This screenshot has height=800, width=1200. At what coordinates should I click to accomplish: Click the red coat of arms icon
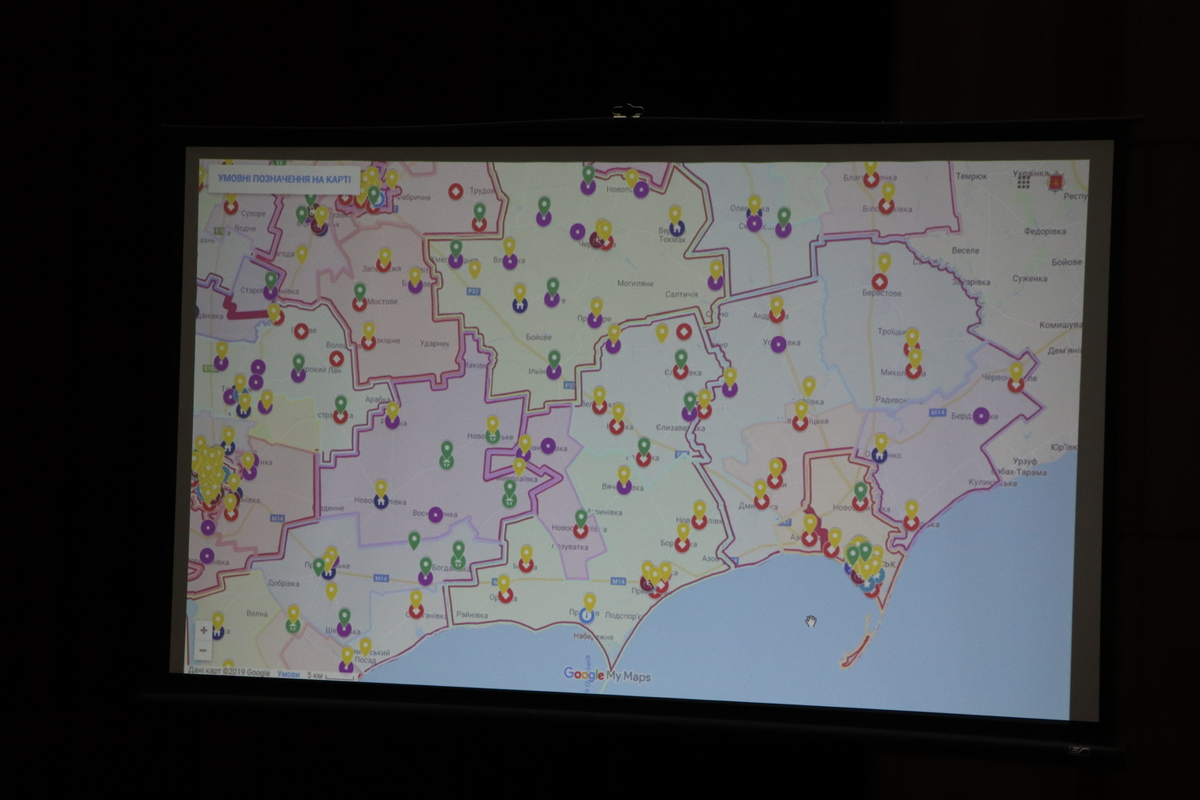(x=1055, y=182)
